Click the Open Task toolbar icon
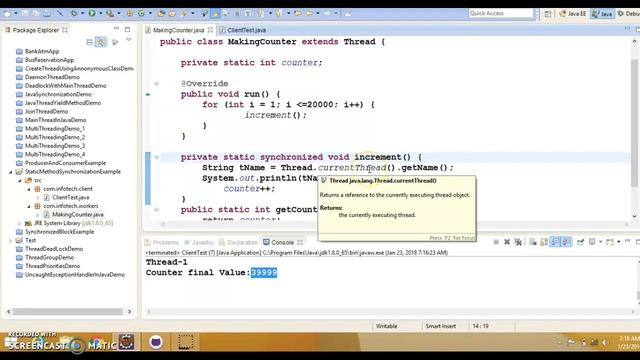The width and height of the screenshot is (640, 360). [172, 13]
